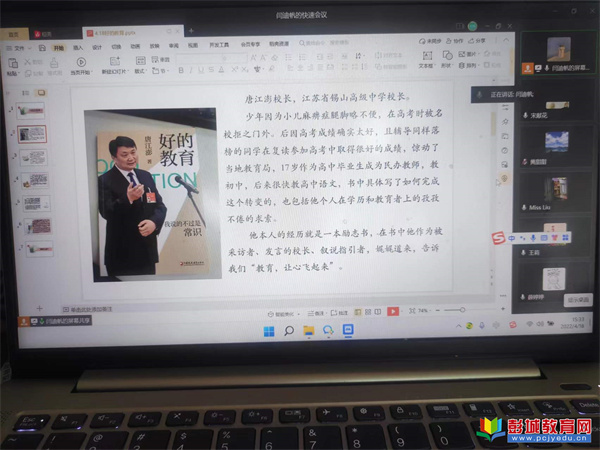Open the Developer Tools (开发工具) tab
Viewport: 600px width, 450px height.
pyautogui.click(x=219, y=45)
